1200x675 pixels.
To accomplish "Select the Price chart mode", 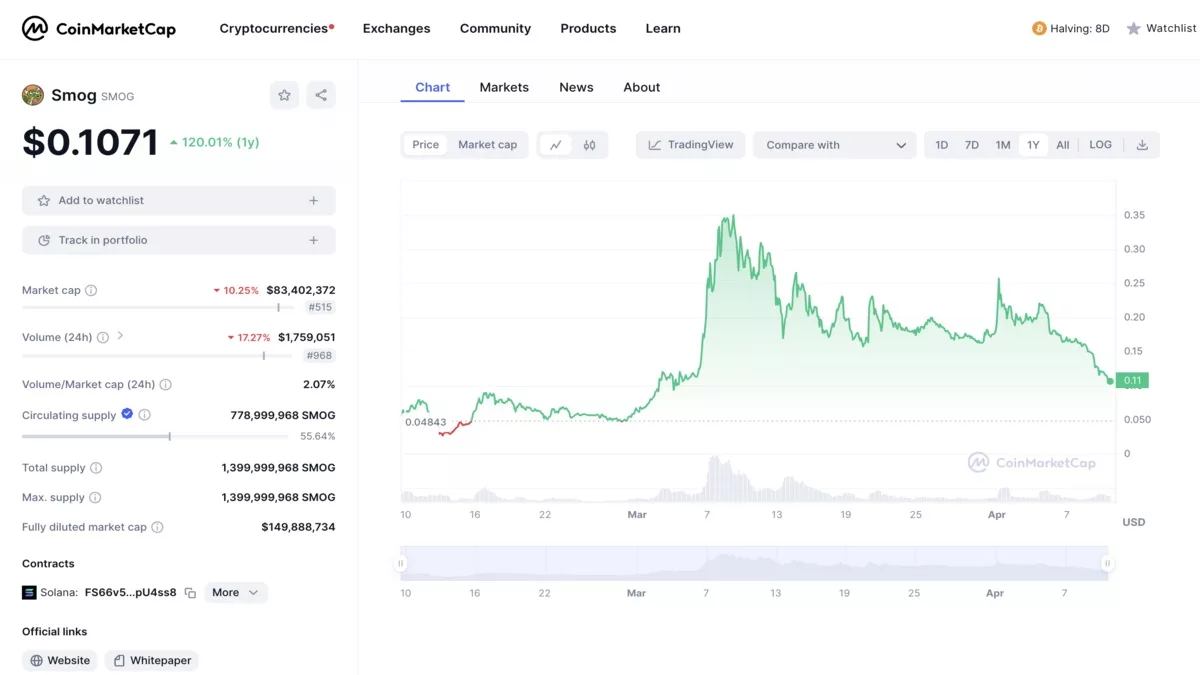I will pos(426,145).
